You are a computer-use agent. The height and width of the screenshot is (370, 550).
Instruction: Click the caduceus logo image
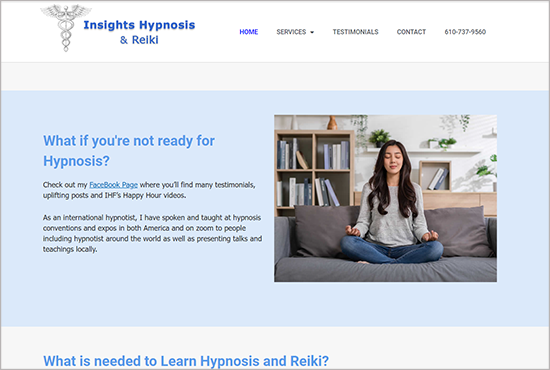pos(66,28)
